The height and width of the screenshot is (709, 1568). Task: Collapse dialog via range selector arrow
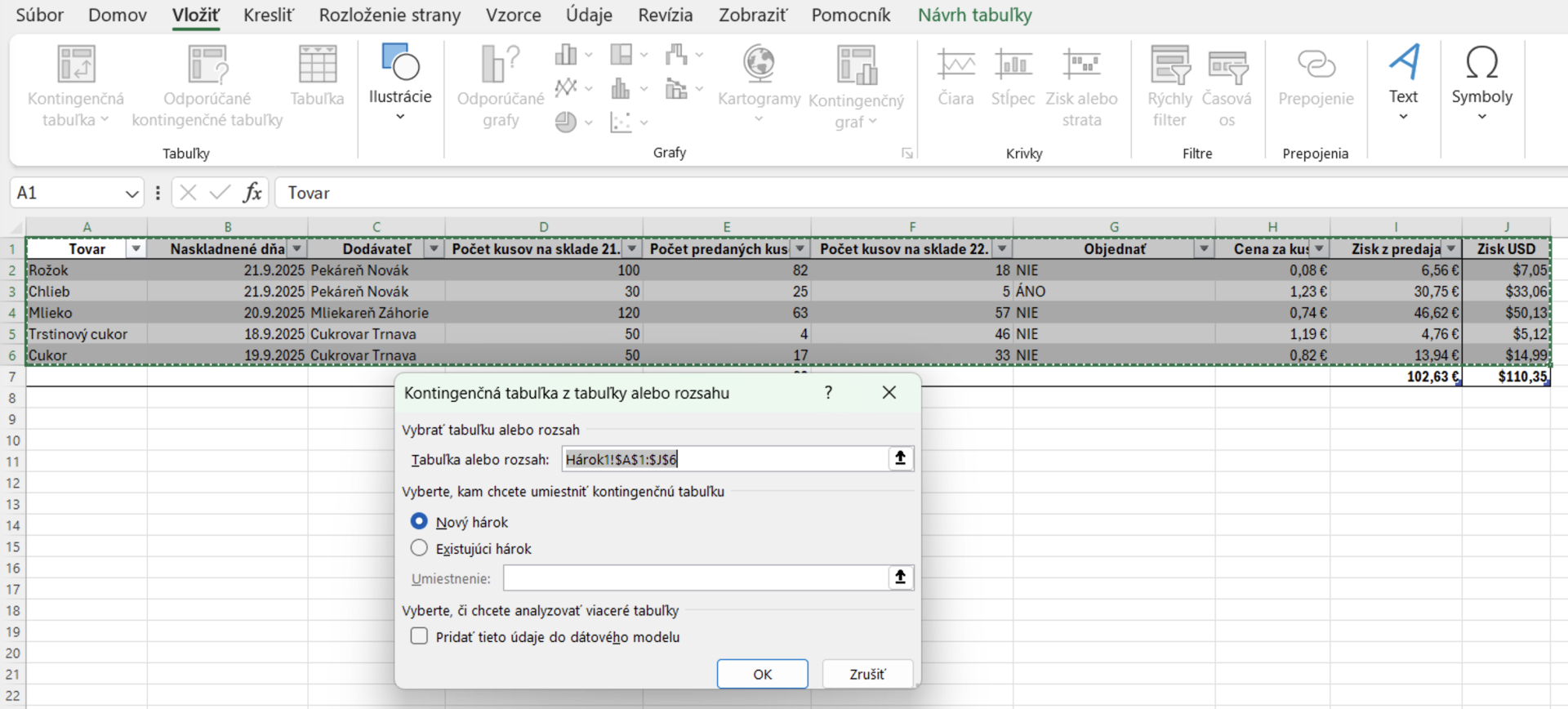tap(900, 458)
